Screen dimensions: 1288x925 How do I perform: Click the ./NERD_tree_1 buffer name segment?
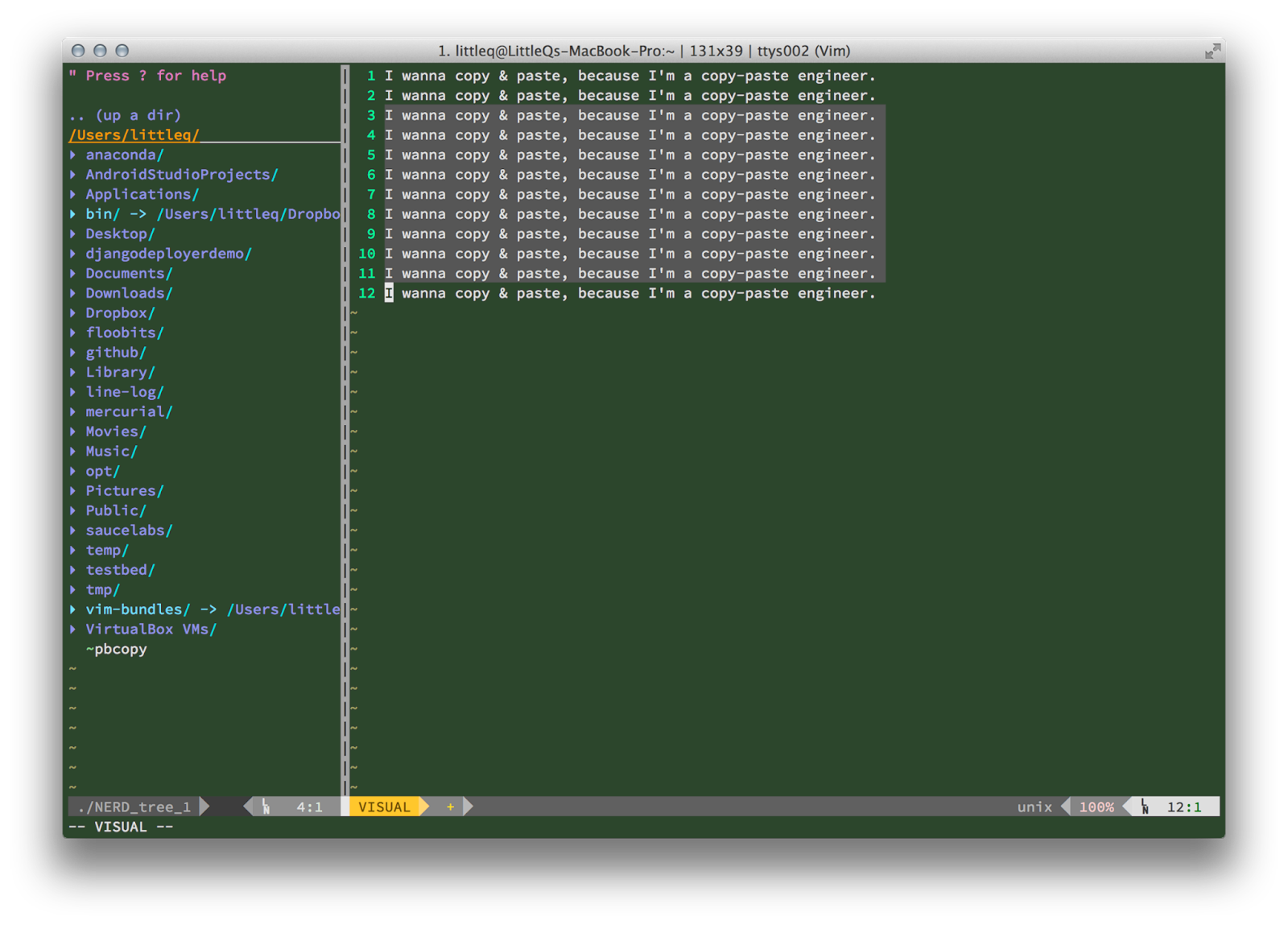tap(133, 807)
